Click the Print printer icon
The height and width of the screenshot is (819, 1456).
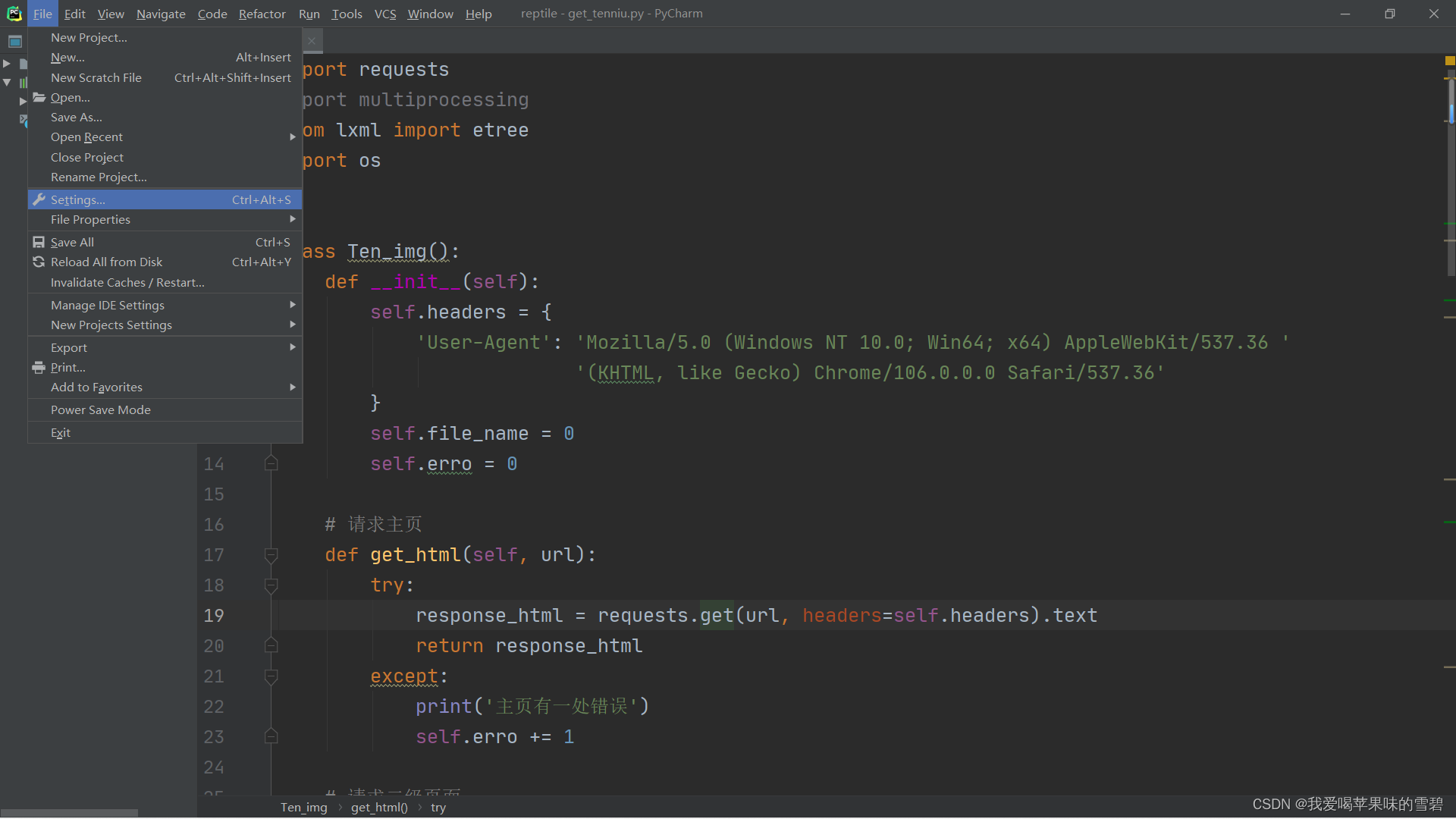click(x=39, y=367)
